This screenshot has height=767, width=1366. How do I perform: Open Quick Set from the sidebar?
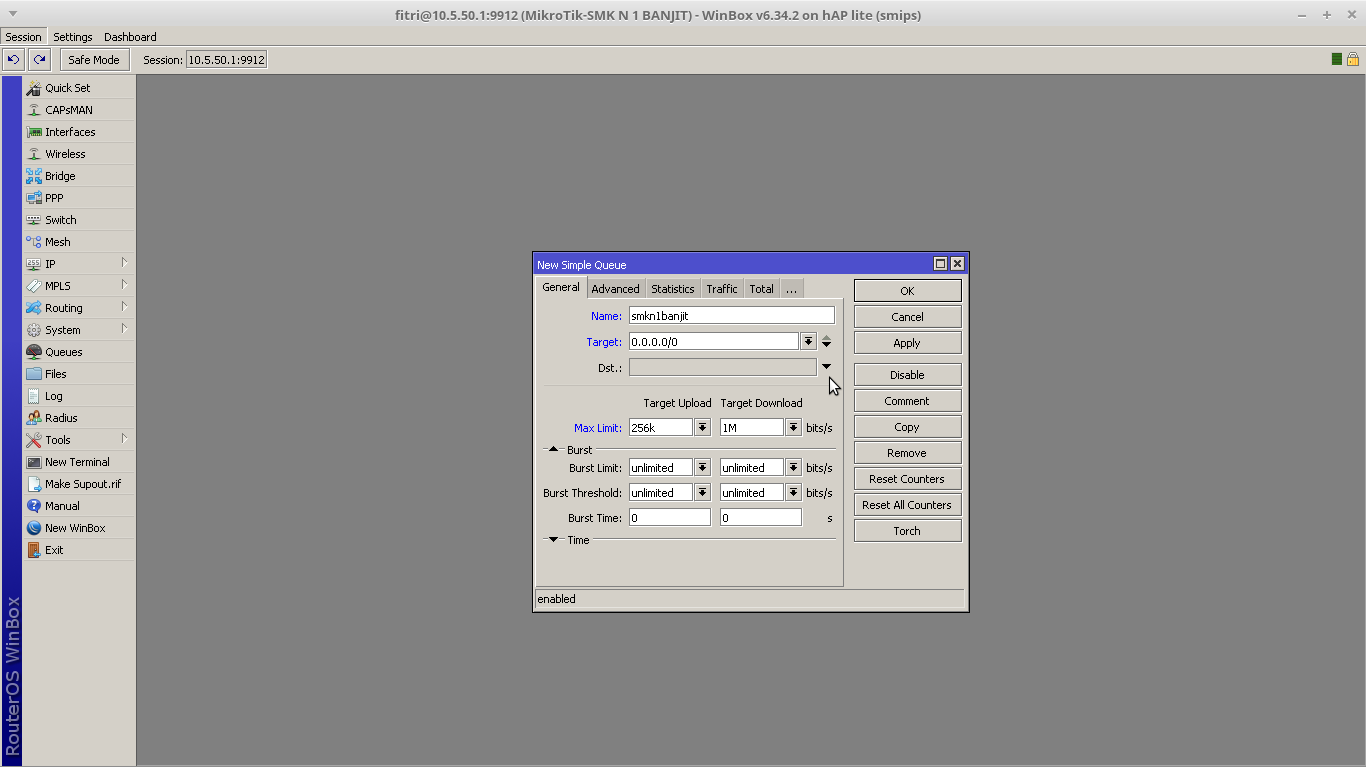tap(78, 88)
